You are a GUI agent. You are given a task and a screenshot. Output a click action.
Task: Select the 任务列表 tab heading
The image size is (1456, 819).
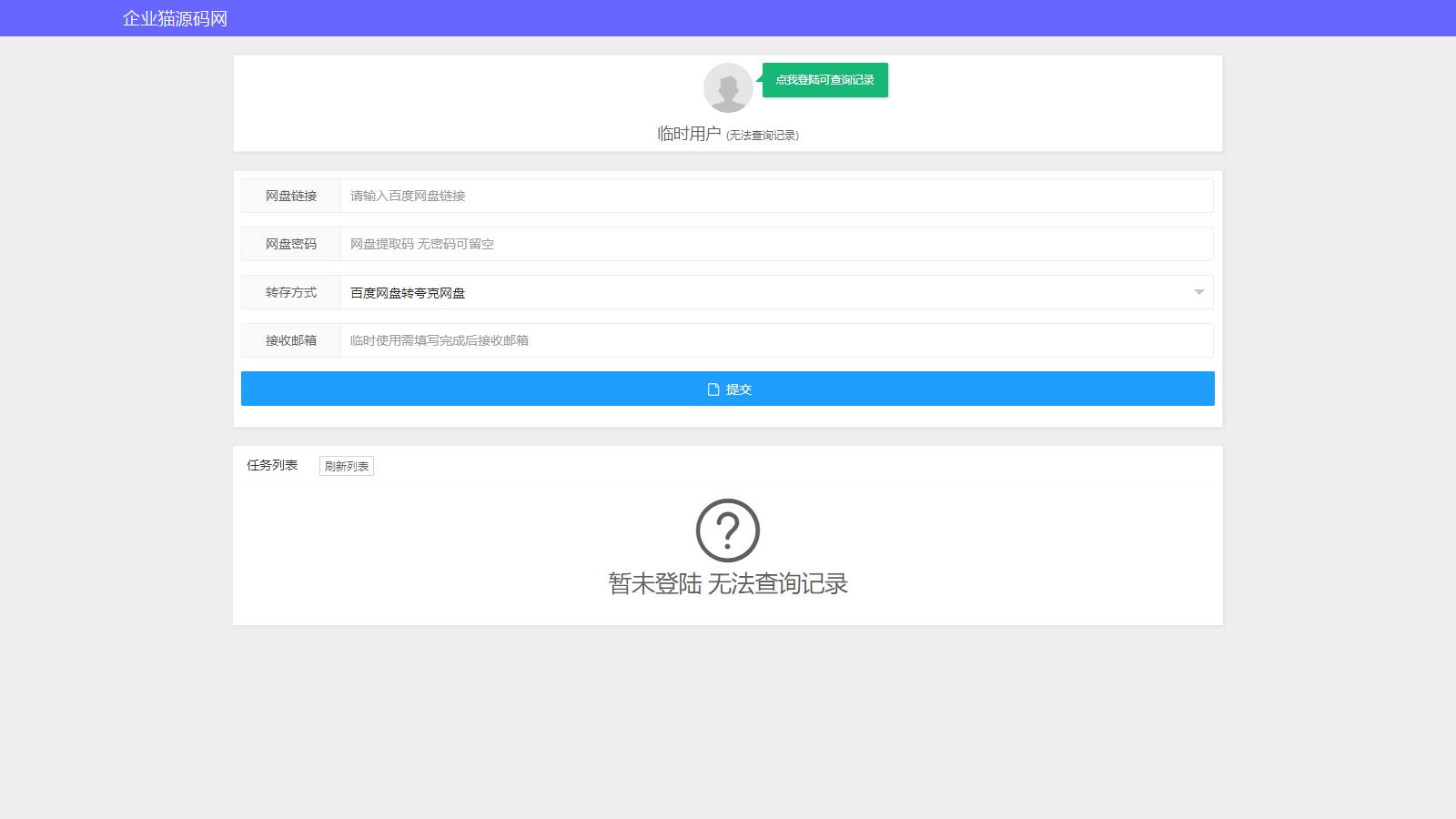point(272,465)
